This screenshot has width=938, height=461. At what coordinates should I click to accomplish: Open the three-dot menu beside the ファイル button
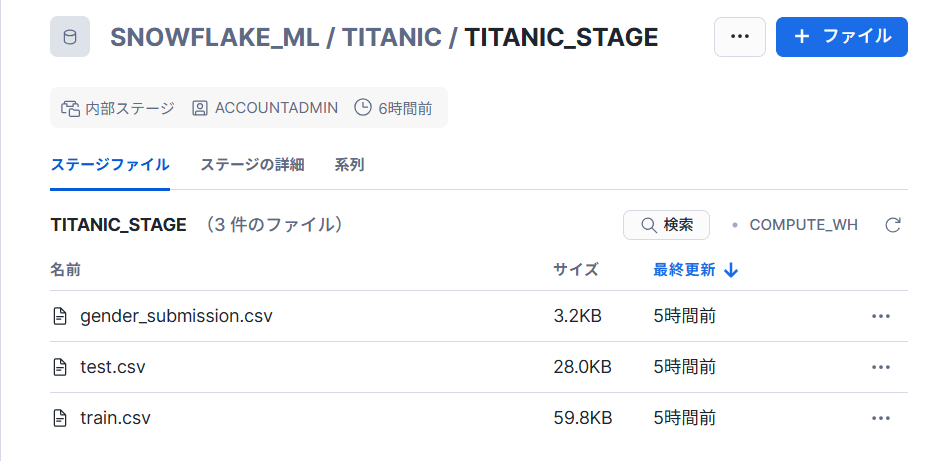(x=740, y=37)
